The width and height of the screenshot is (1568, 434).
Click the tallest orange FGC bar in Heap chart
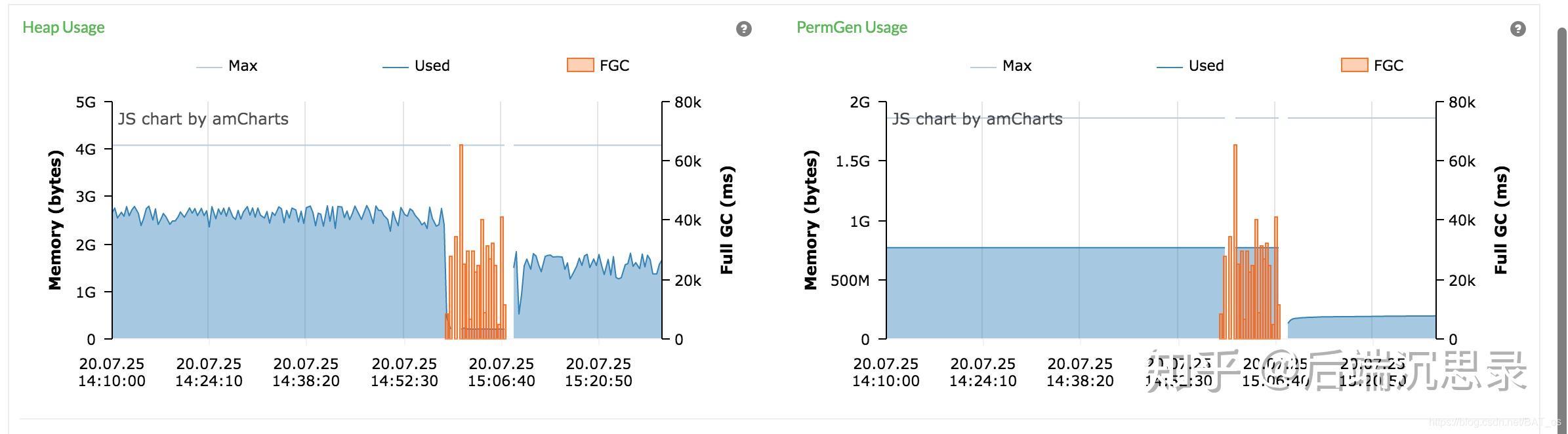click(461, 241)
